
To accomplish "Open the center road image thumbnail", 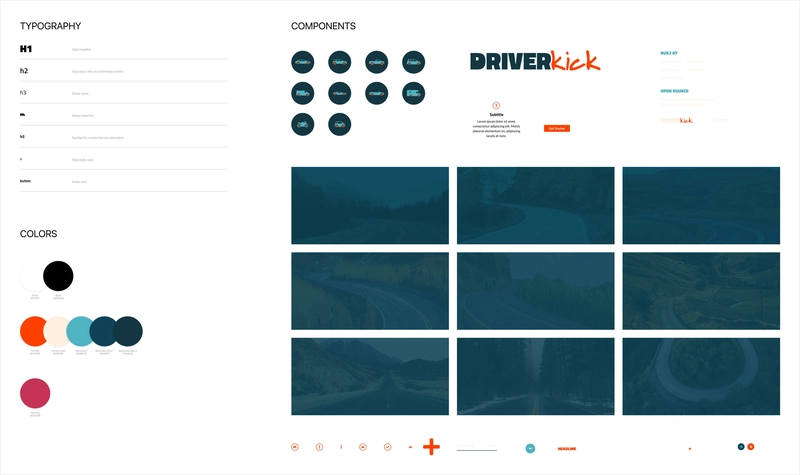I will 536,291.
